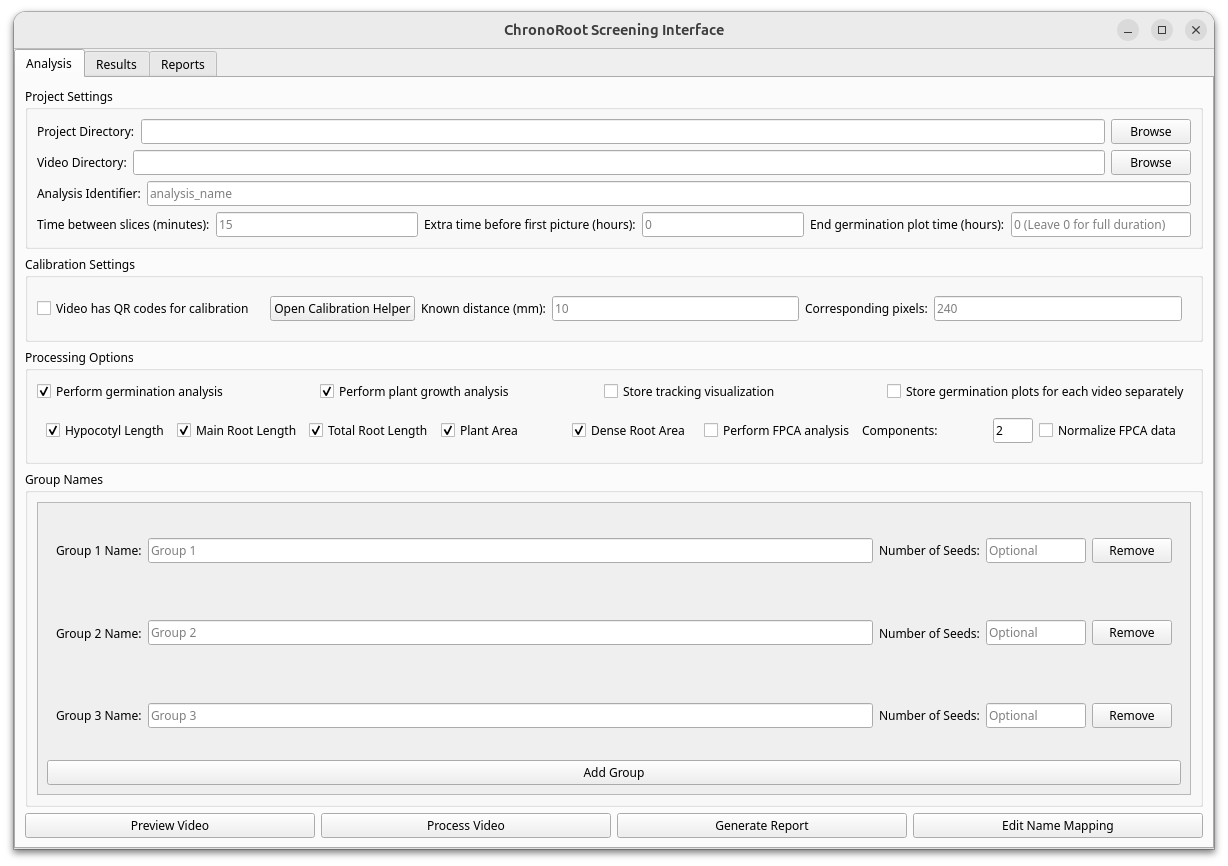Click the Analysis Identifier input field
Screen dimensions: 1228x866
668,193
